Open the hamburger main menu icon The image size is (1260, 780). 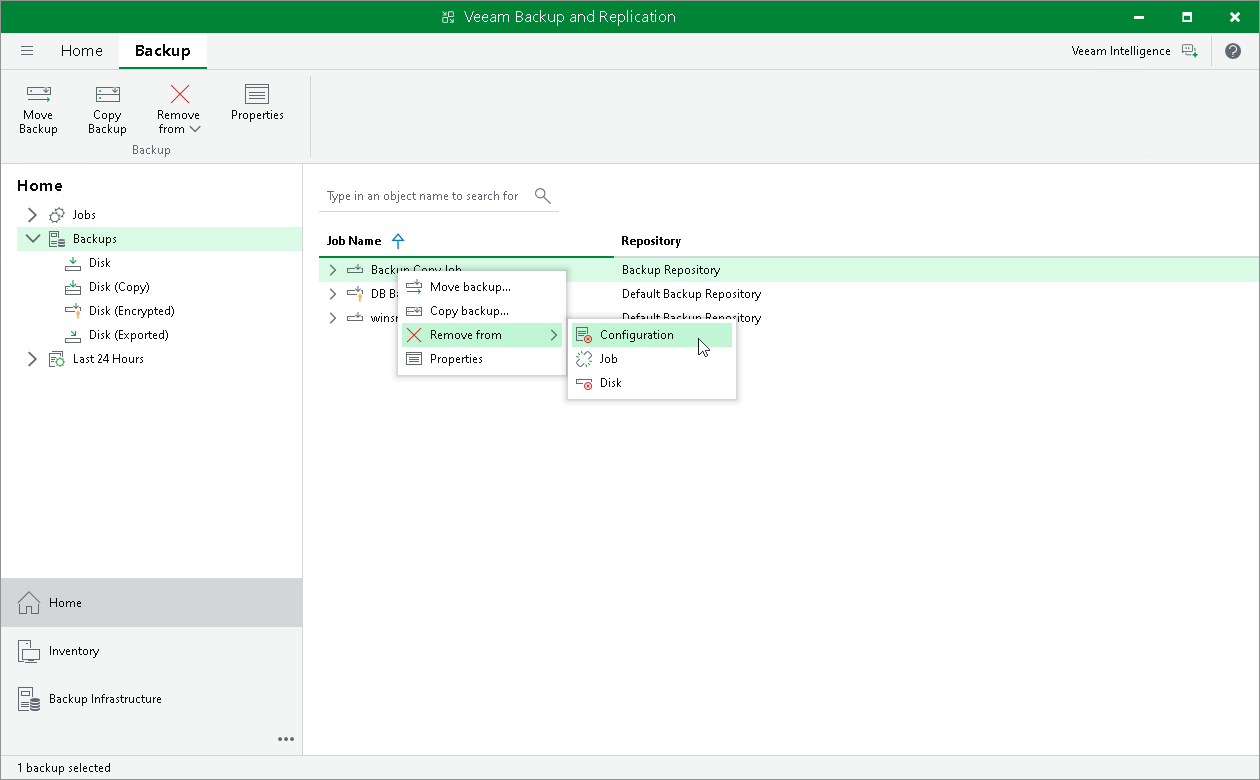pyautogui.click(x=27, y=51)
